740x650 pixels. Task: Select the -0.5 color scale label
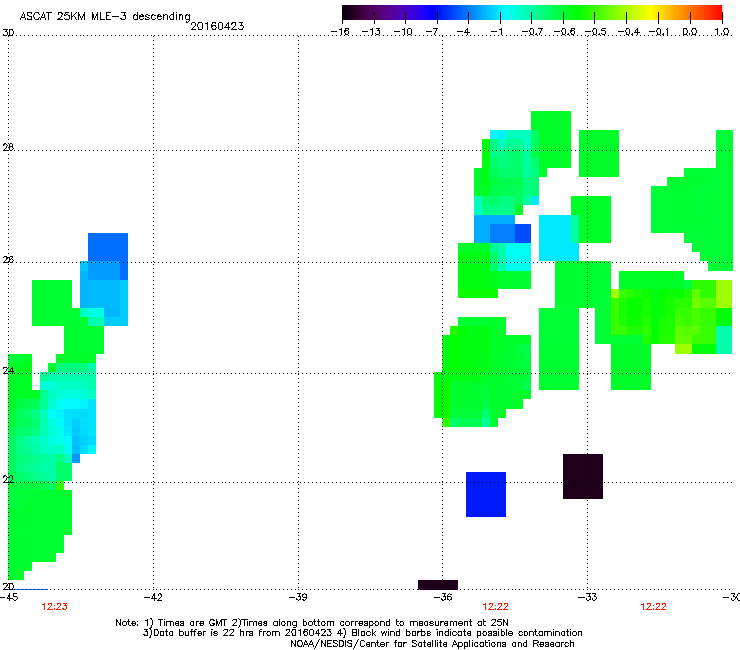596,32
